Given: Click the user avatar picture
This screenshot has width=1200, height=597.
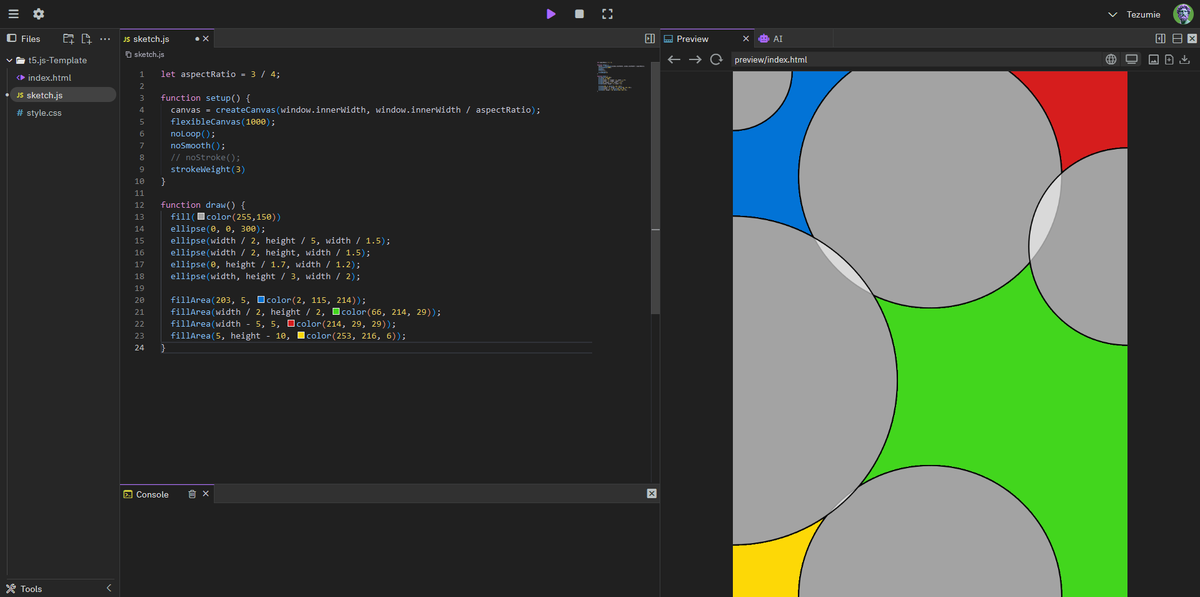Looking at the screenshot, I should (x=1183, y=14).
